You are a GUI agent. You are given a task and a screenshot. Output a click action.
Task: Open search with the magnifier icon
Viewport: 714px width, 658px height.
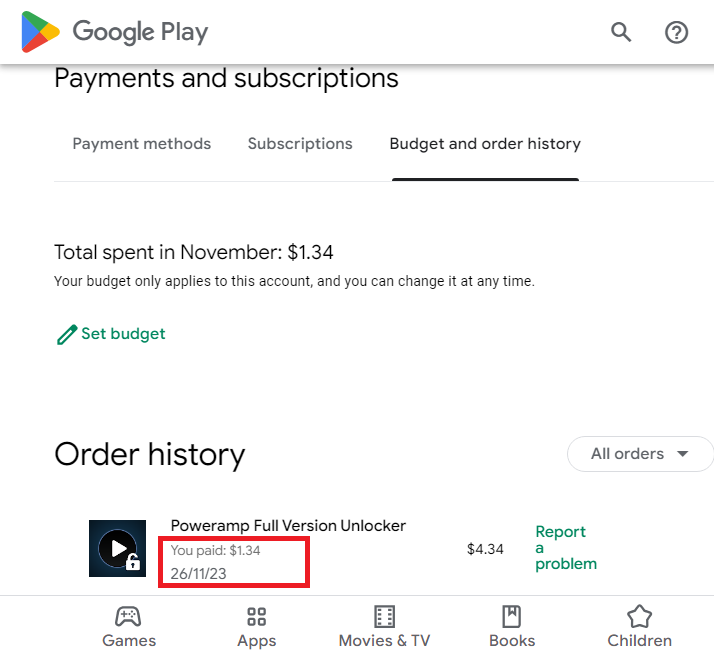point(621,32)
